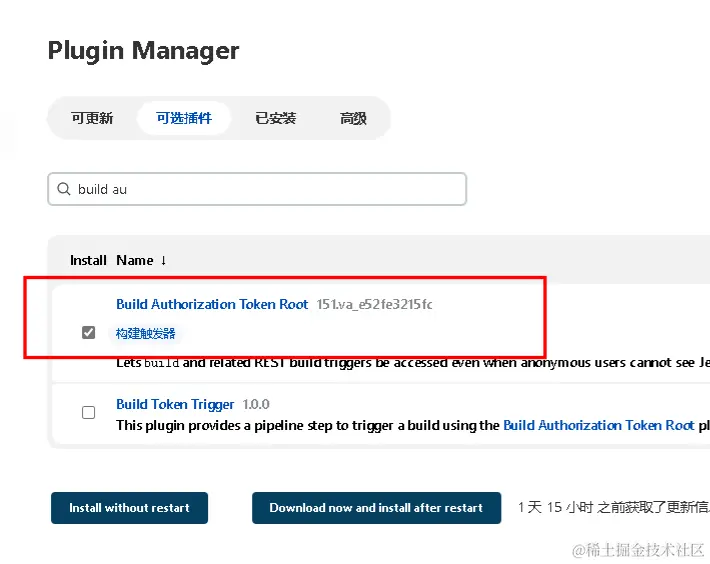Screen dimensions: 710x564
Task: Click the 1 天 15 小时 update info text
Action: [614, 507]
